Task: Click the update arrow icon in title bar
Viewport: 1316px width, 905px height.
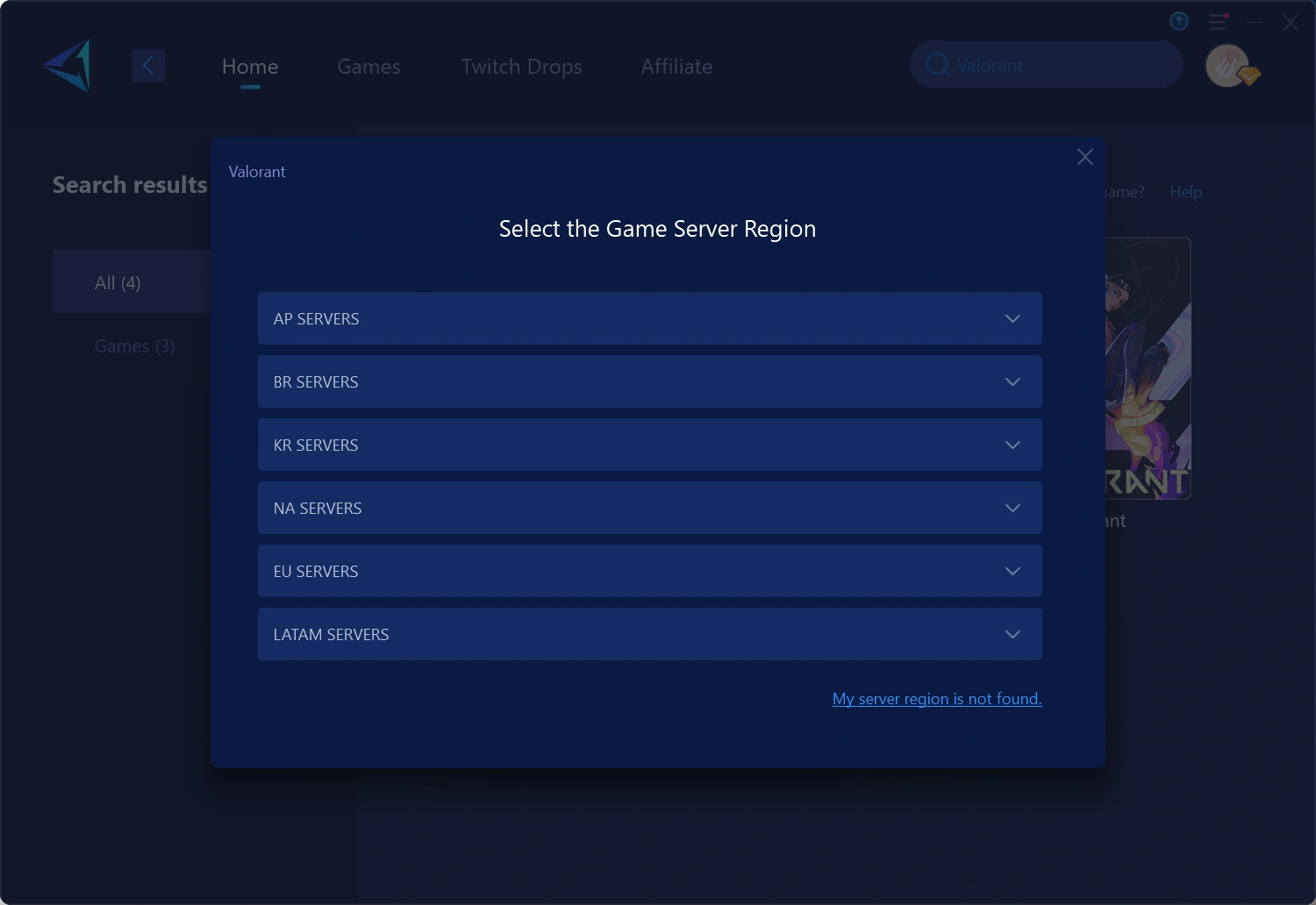Action: [1179, 21]
